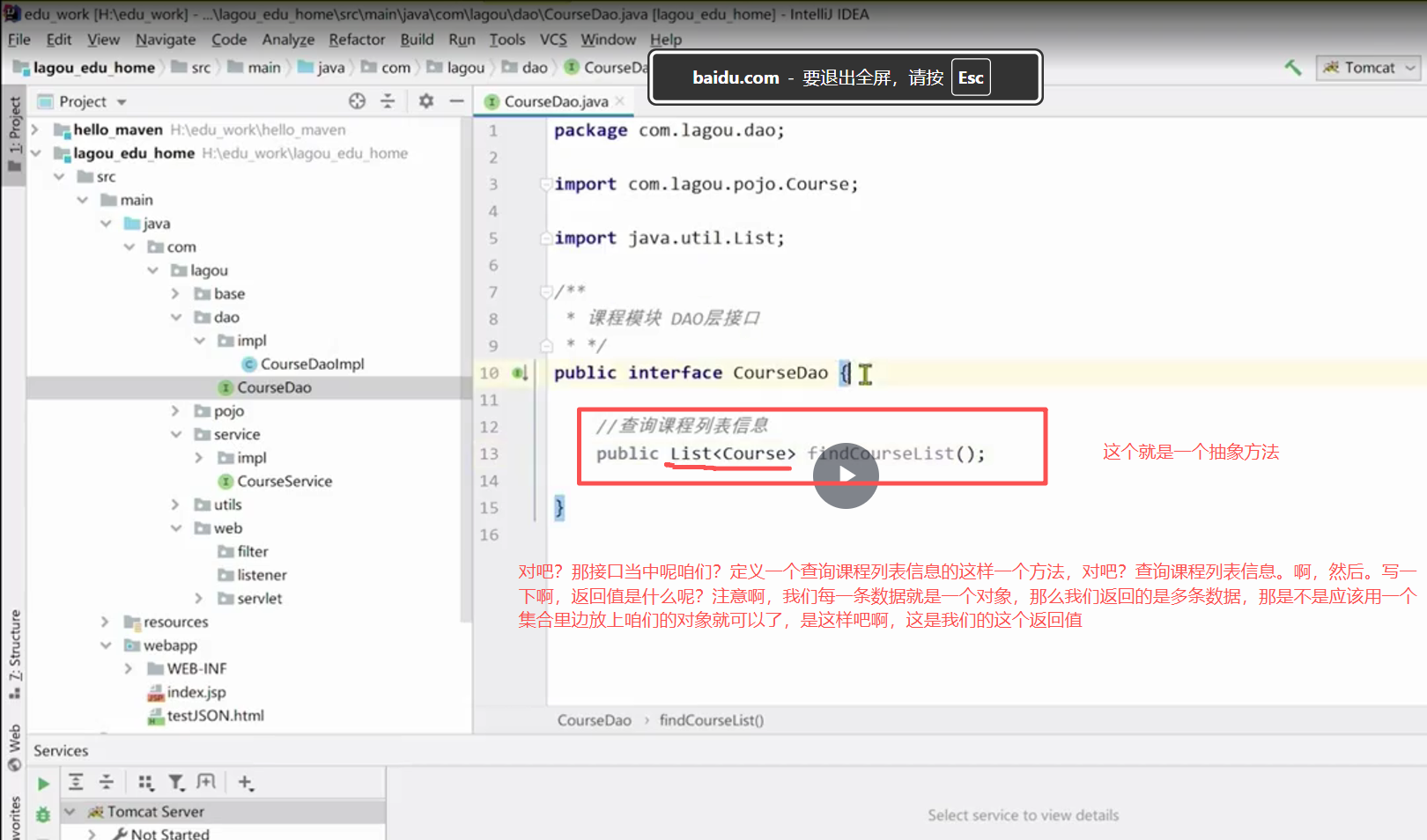The height and width of the screenshot is (840, 1427).
Task: Open the Tools menu
Action: (x=507, y=40)
